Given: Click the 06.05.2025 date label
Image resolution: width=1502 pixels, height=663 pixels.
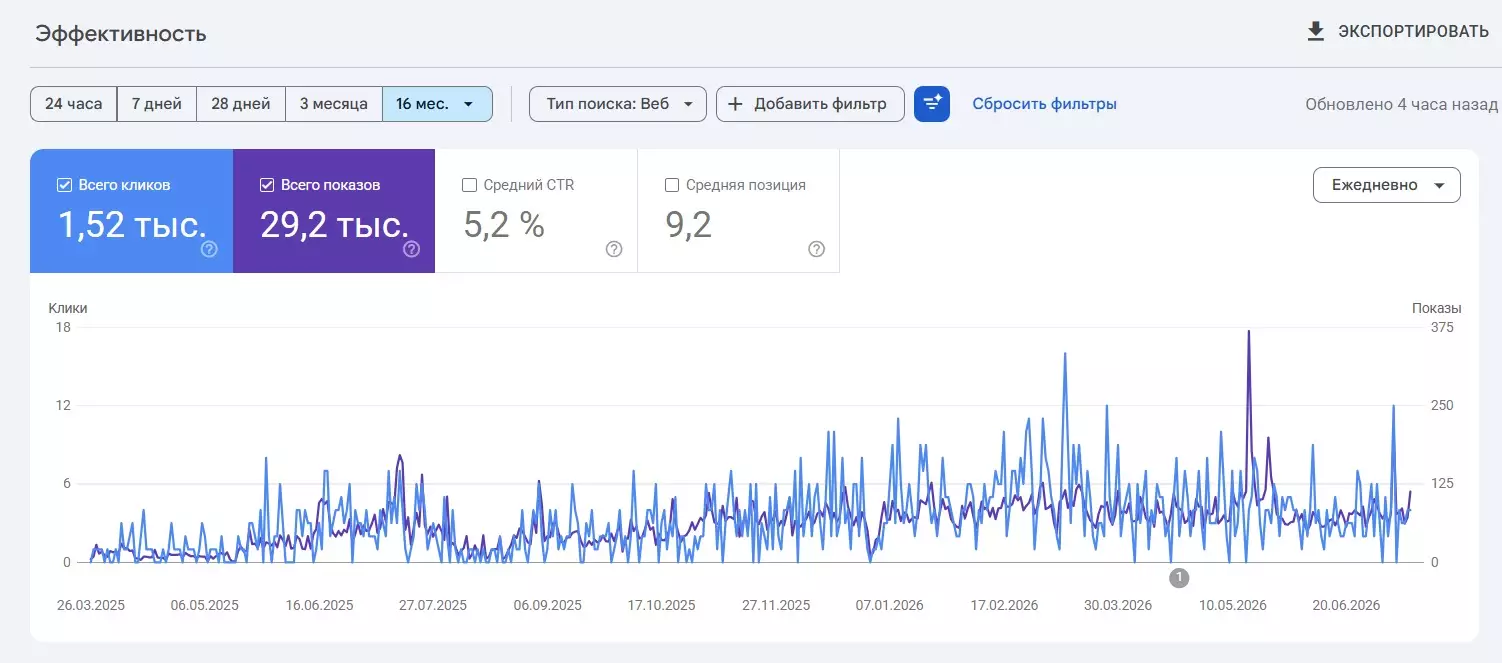Looking at the screenshot, I should coord(204,606).
